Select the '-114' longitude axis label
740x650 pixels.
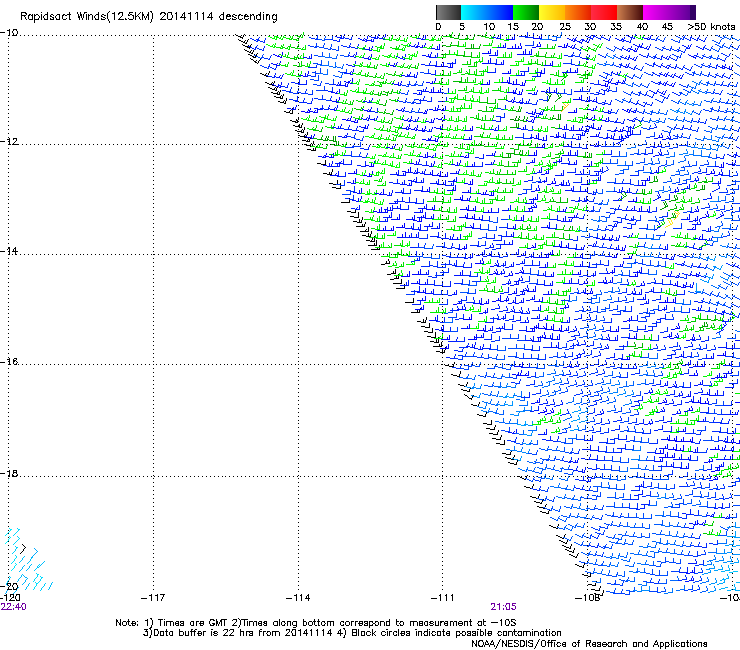coord(298,598)
